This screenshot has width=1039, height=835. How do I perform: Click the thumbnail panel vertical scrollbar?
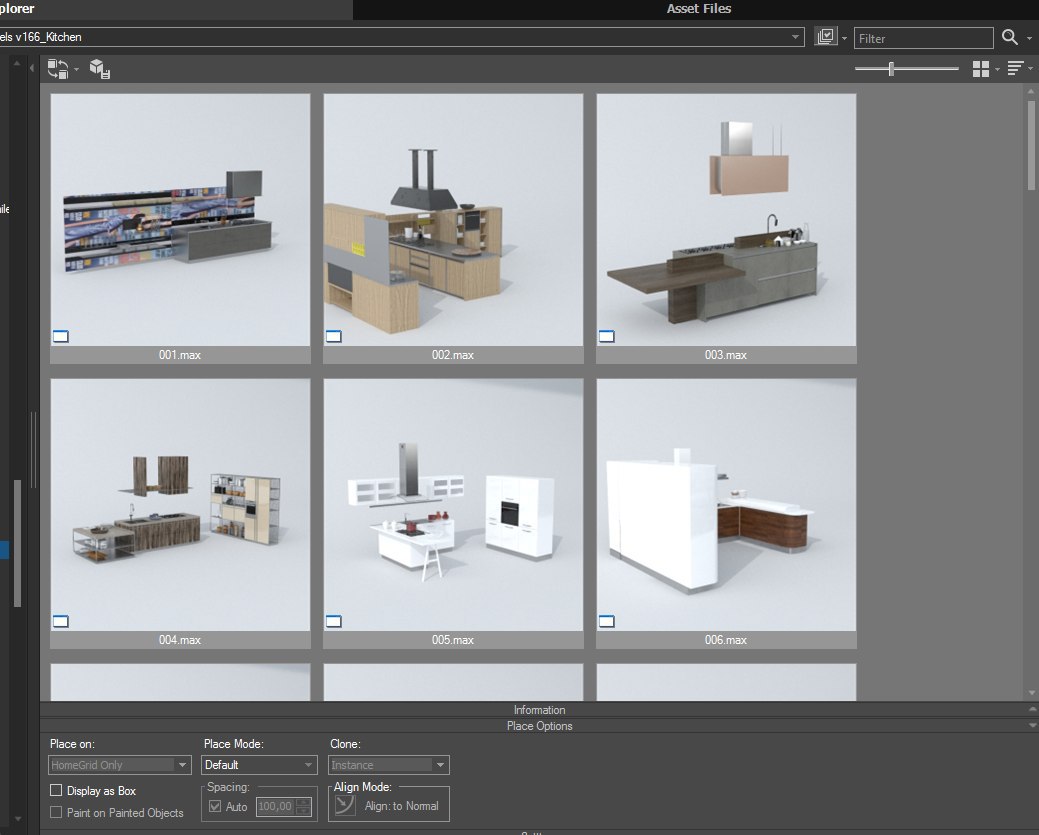point(1031,144)
